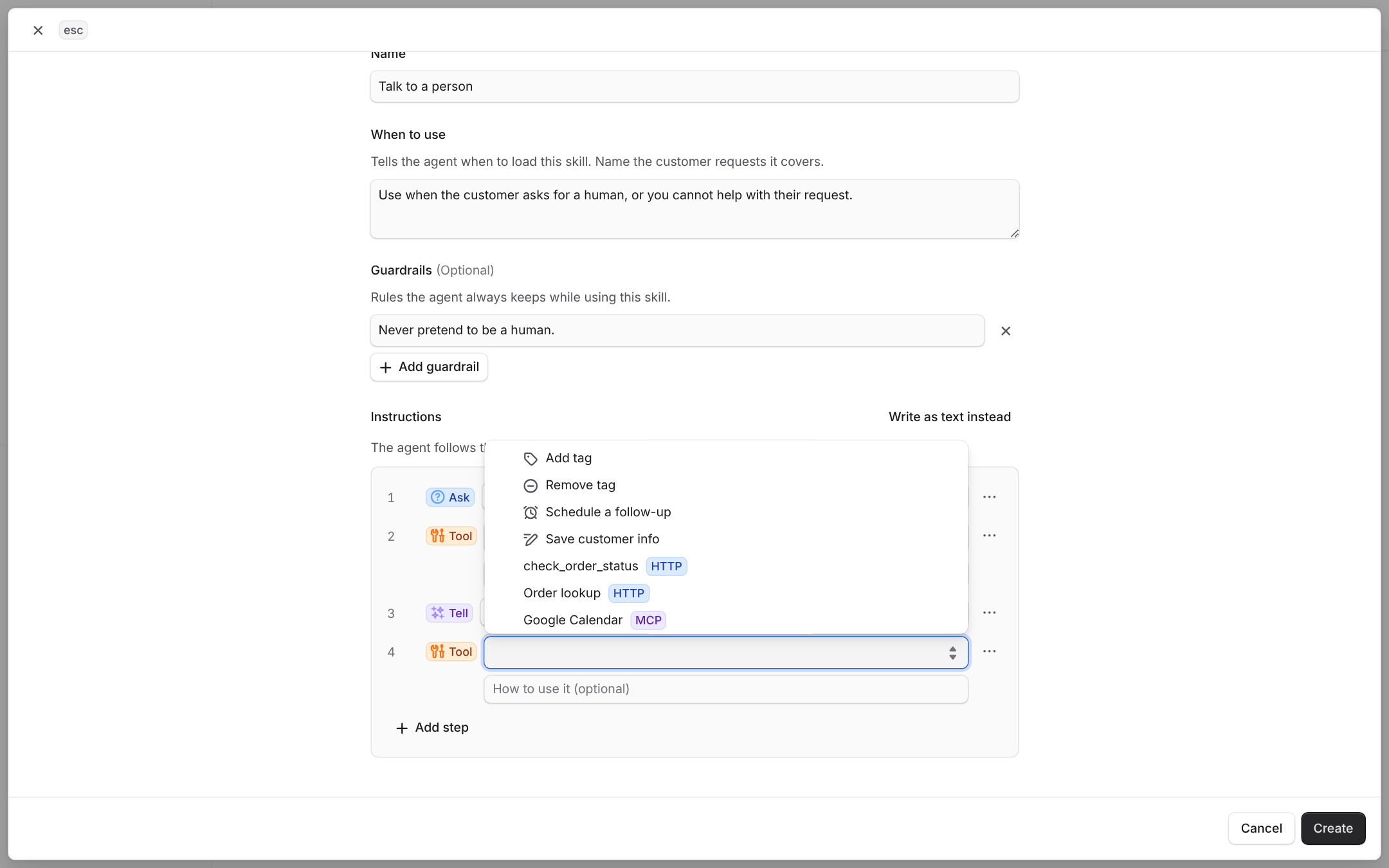The image size is (1389, 868).
Task: Click the Tell step type badge on step 3
Action: (449, 613)
